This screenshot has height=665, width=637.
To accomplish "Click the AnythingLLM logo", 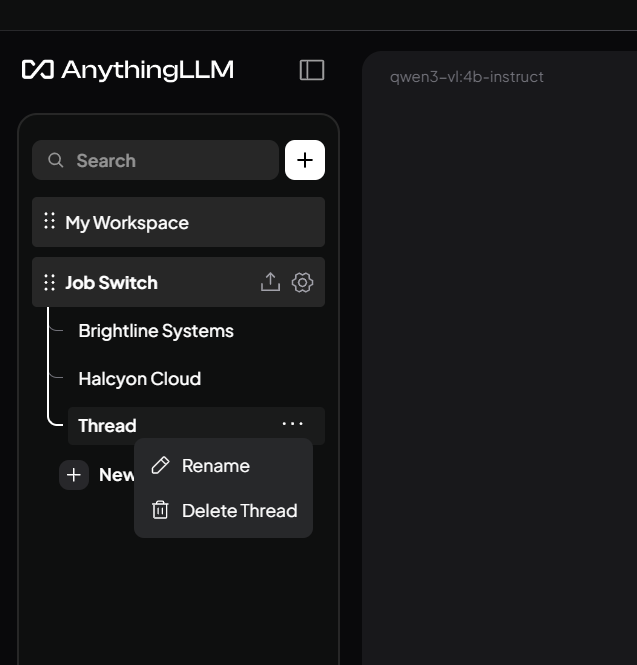I will 128,70.
